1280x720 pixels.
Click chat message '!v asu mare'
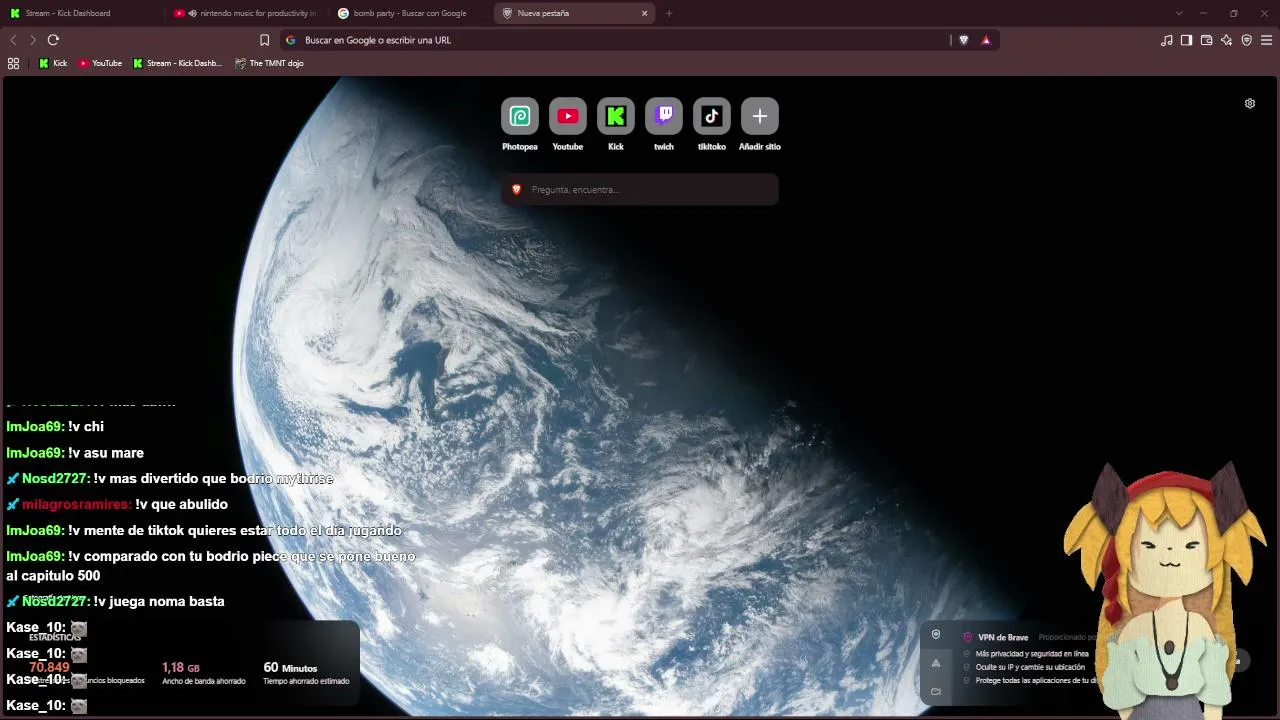106,453
